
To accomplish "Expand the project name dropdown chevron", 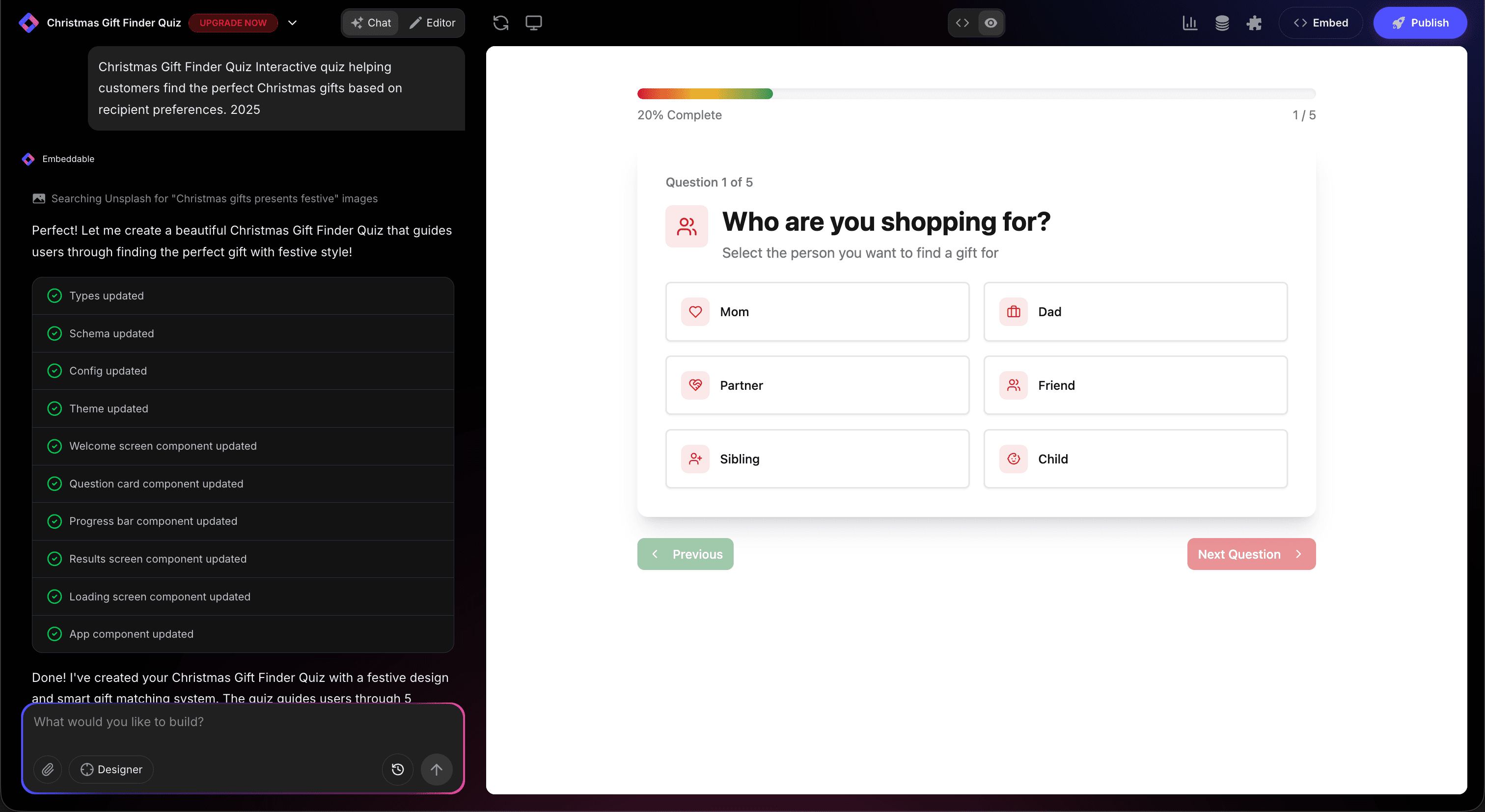I will (292, 23).
